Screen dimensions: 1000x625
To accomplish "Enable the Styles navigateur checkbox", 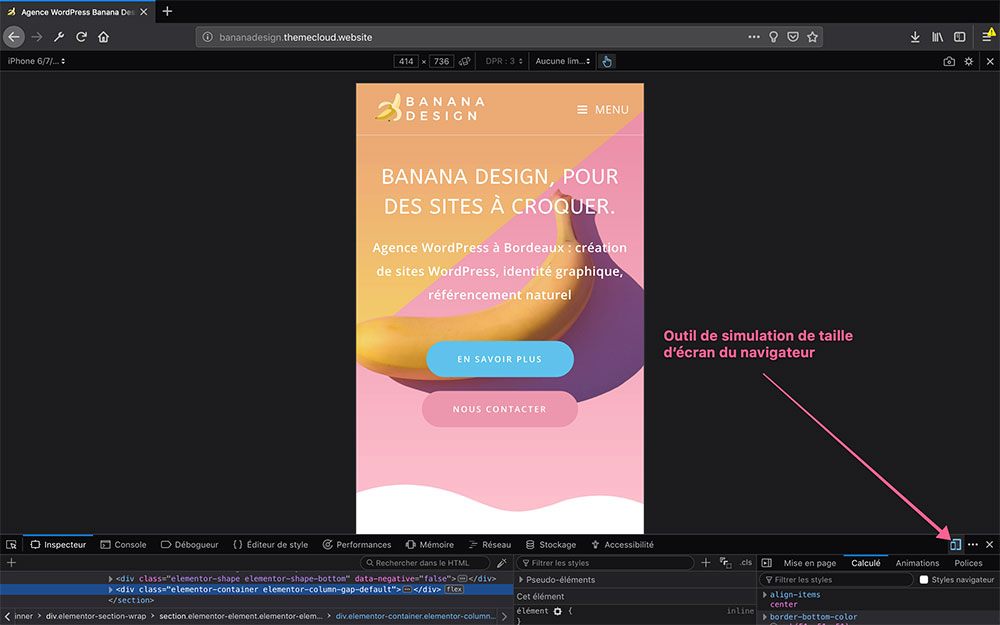I will click(x=923, y=580).
